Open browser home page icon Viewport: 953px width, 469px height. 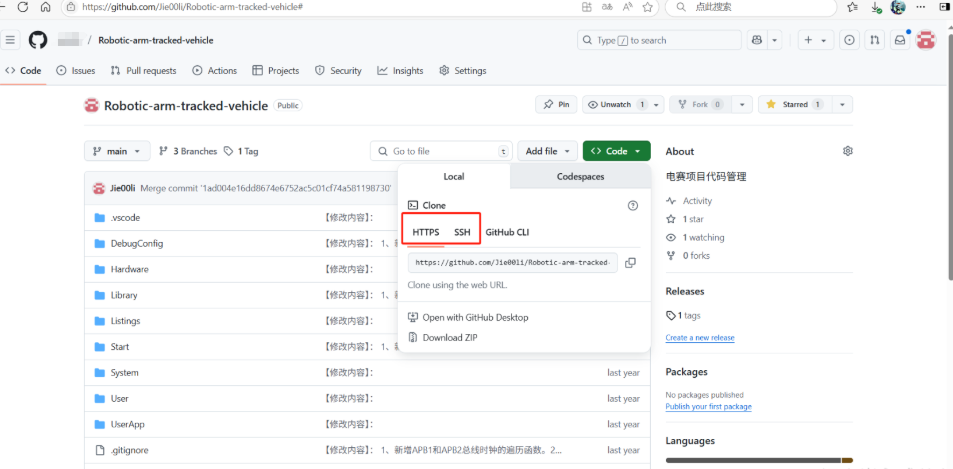(46, 7)
